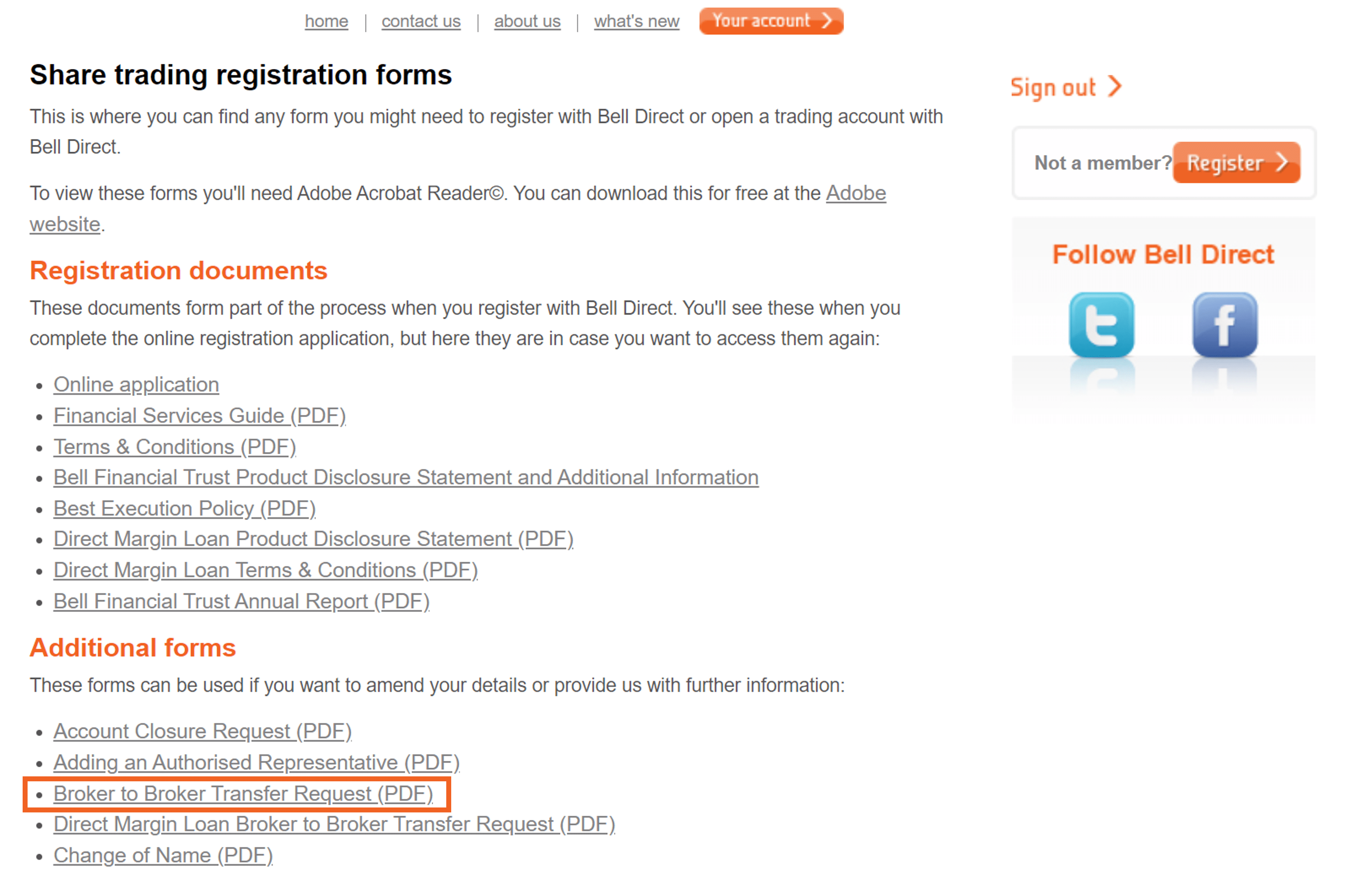Open Direct Margin Loan Product Disclosure Statement (PDF)
Screen dimensions: 1372x875
click(313, 539)
